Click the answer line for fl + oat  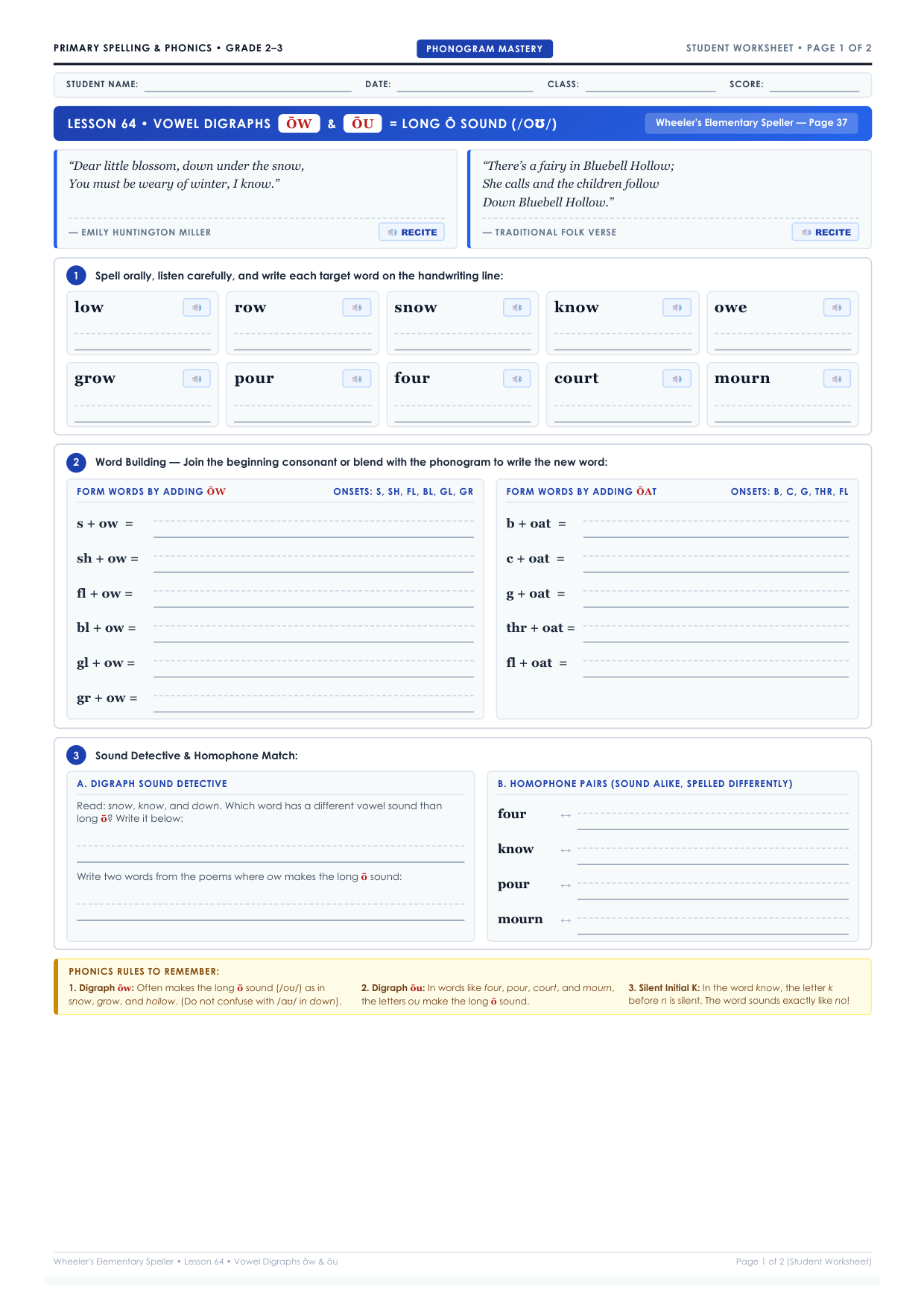(716, 668)
